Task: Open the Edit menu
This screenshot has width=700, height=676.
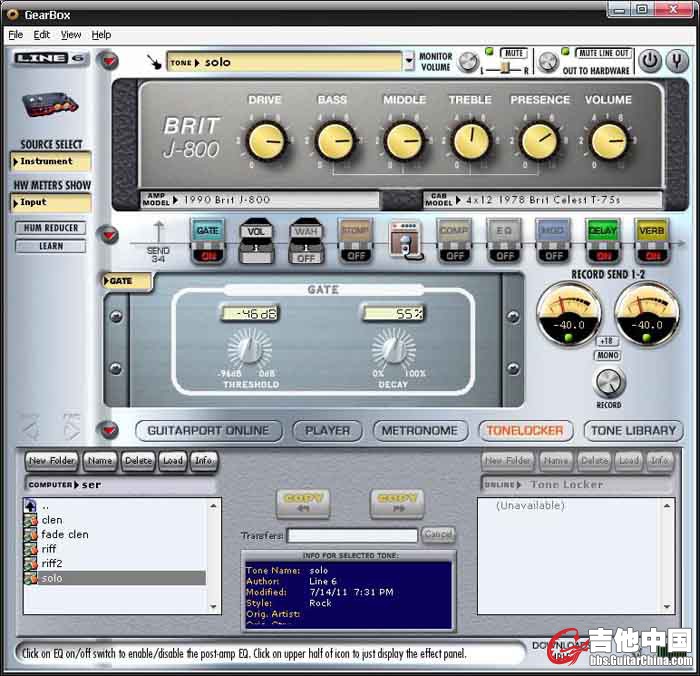Action: point(42,35)
